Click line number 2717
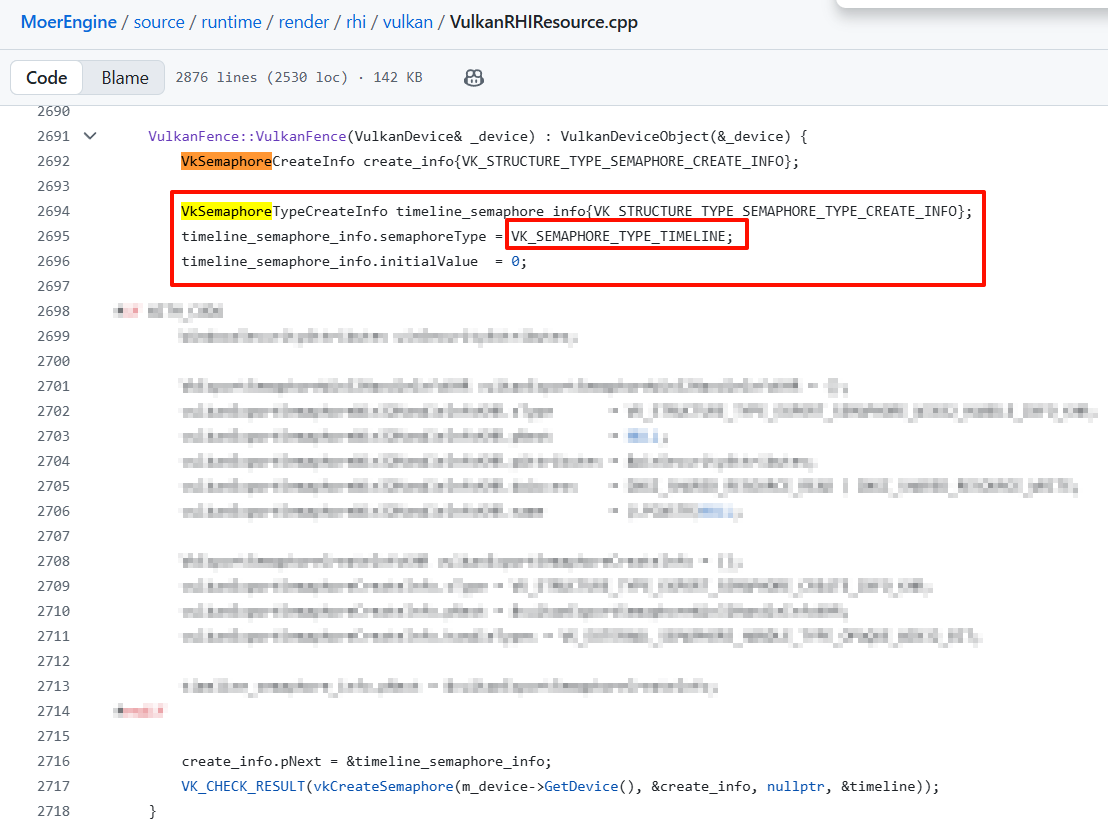The height and width of the screenshot is (828, 1108). [x=51, y=786]
